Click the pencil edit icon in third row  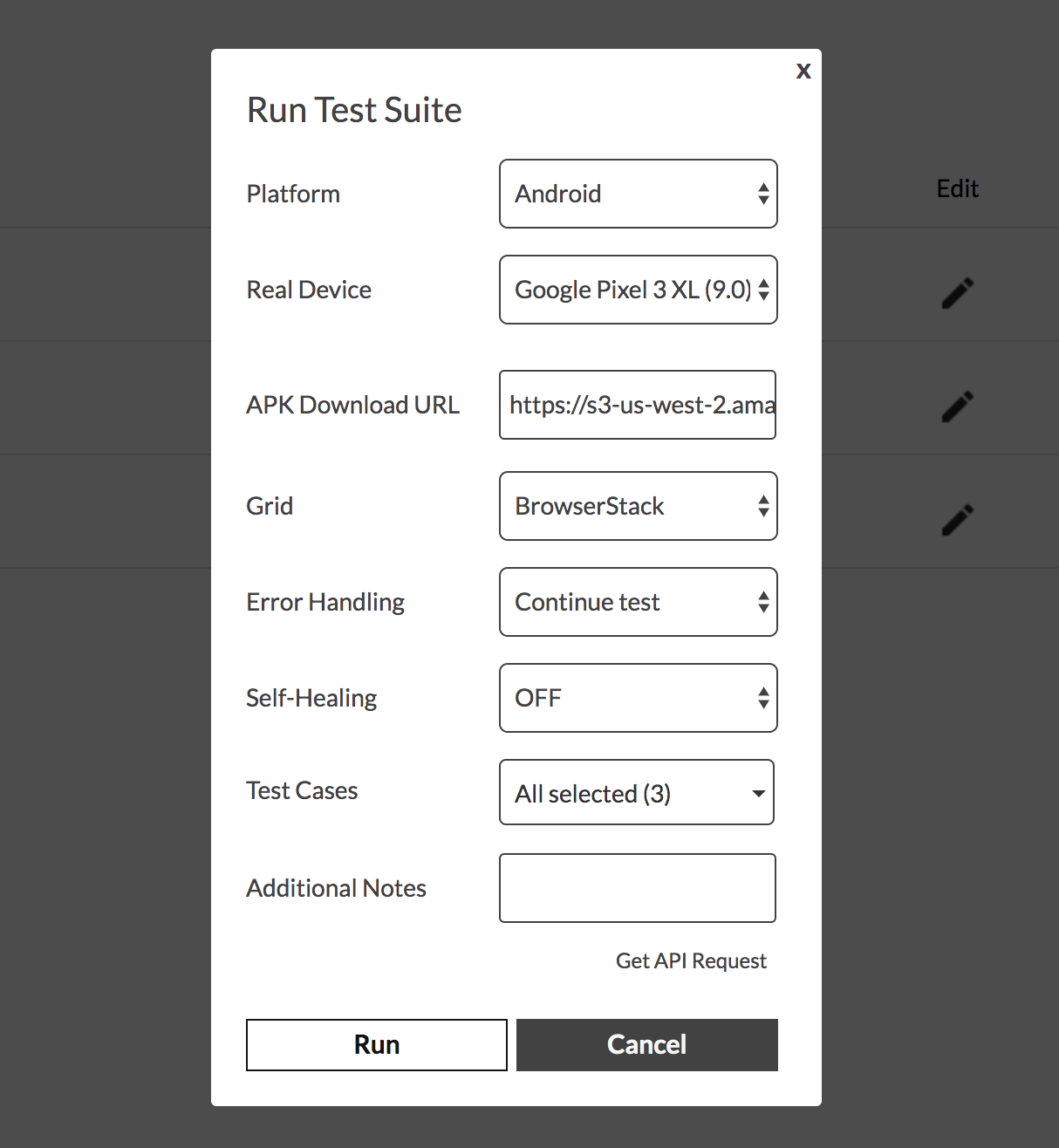957,520
